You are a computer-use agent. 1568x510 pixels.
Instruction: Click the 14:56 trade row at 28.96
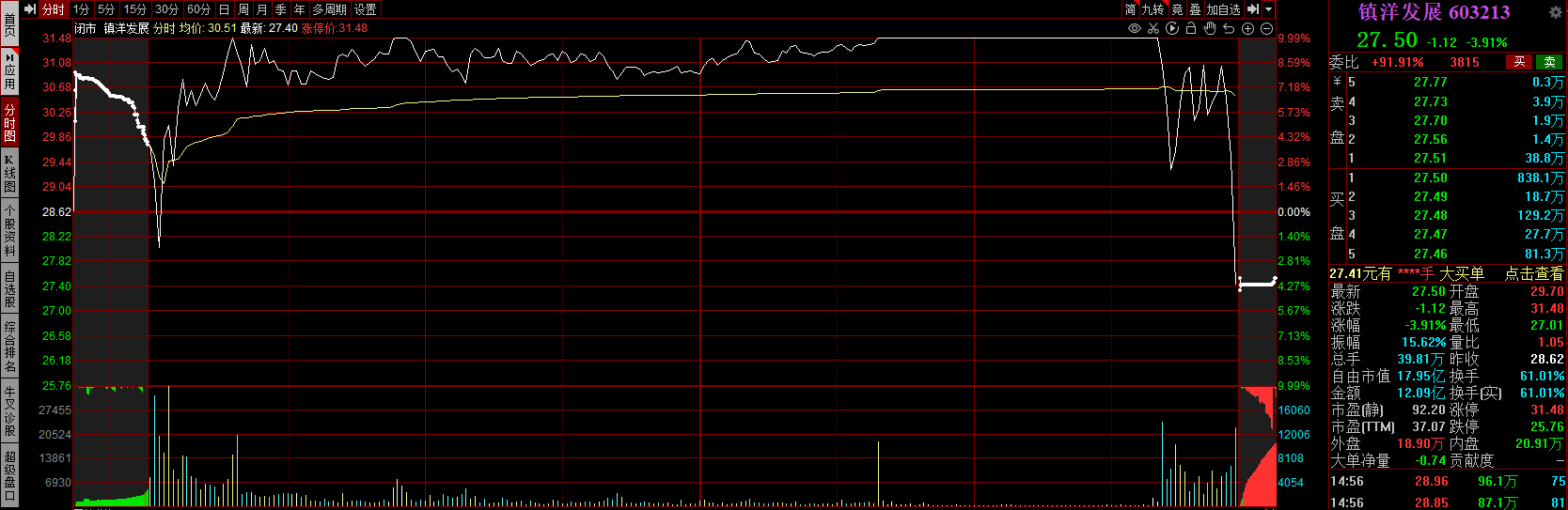pyautogui.click(x=1448, y=481)
